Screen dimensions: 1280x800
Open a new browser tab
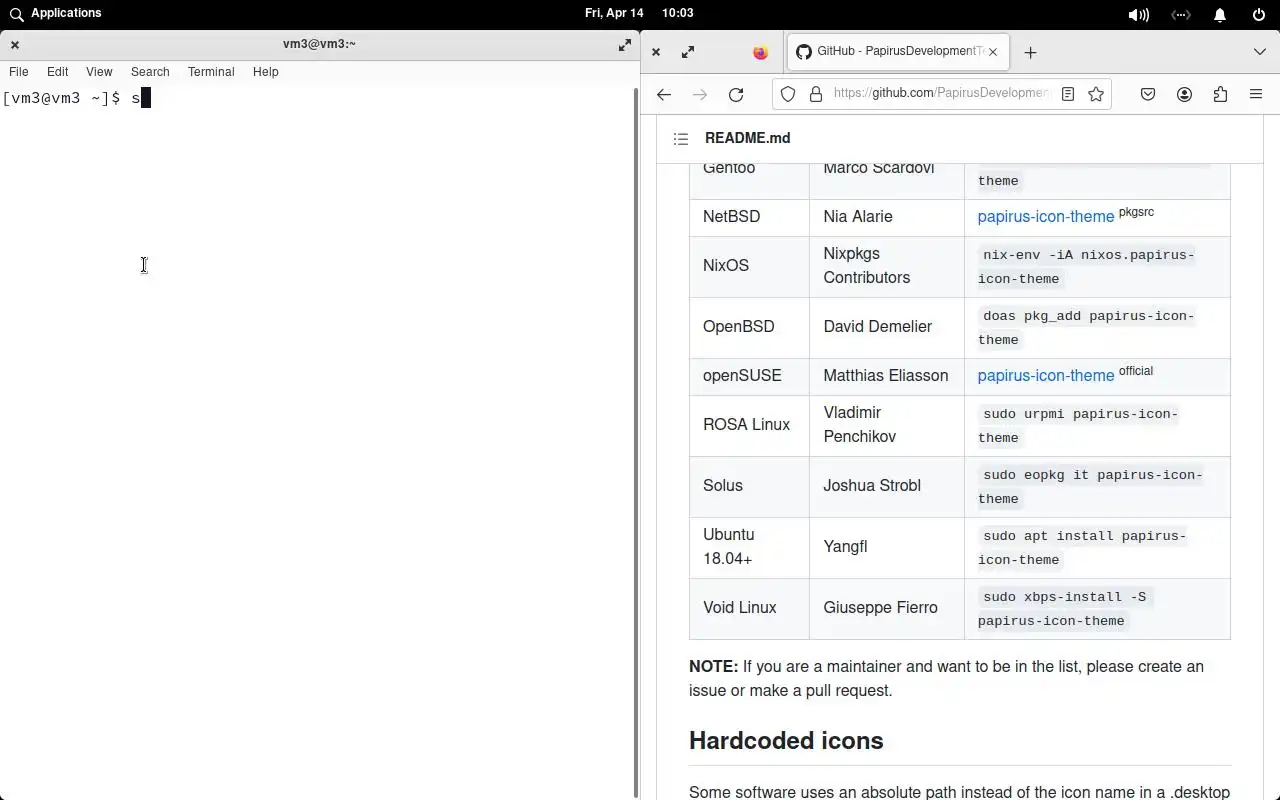[x=1030, y=52]
